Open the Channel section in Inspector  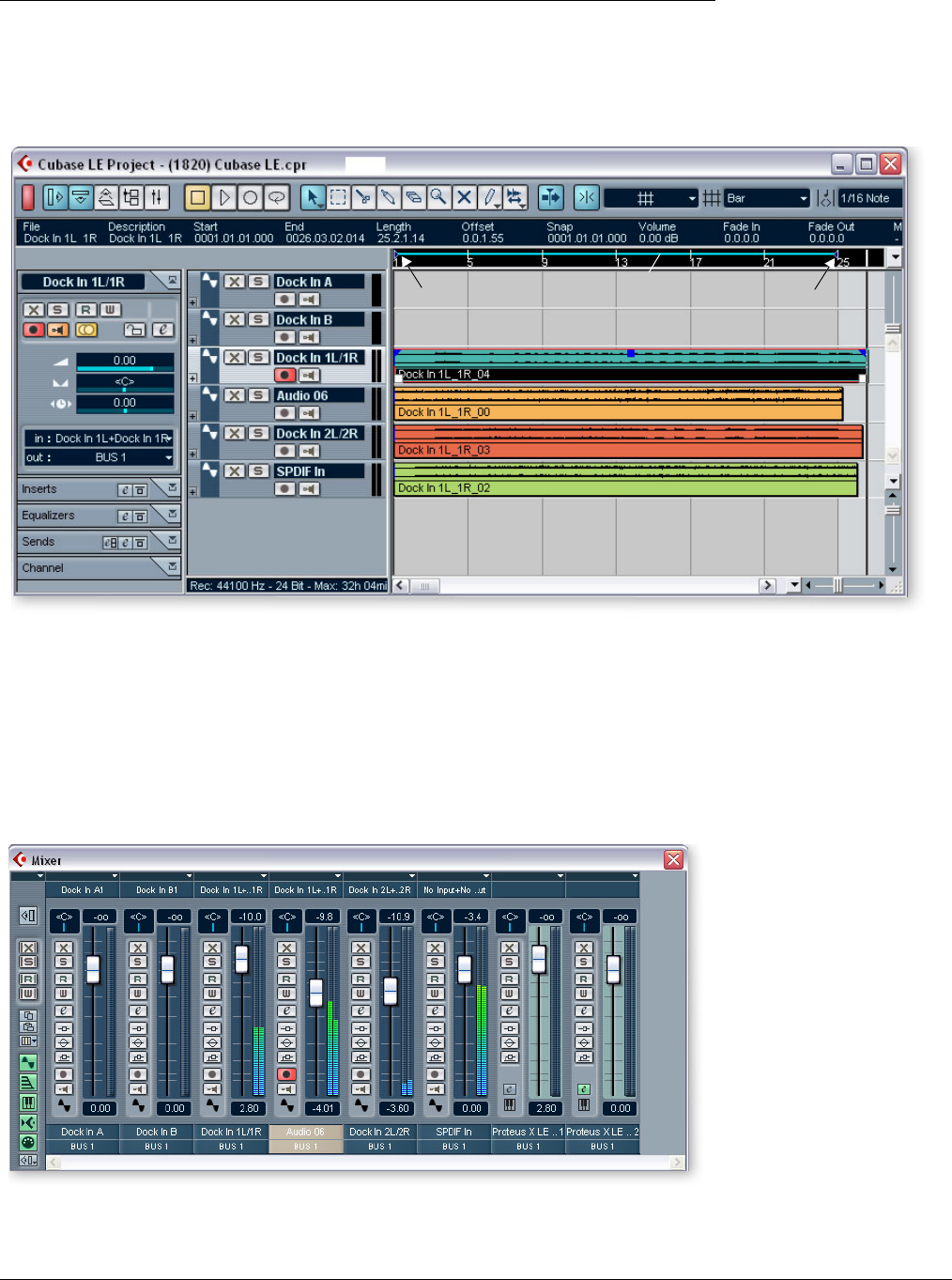(x=100, y=568)
